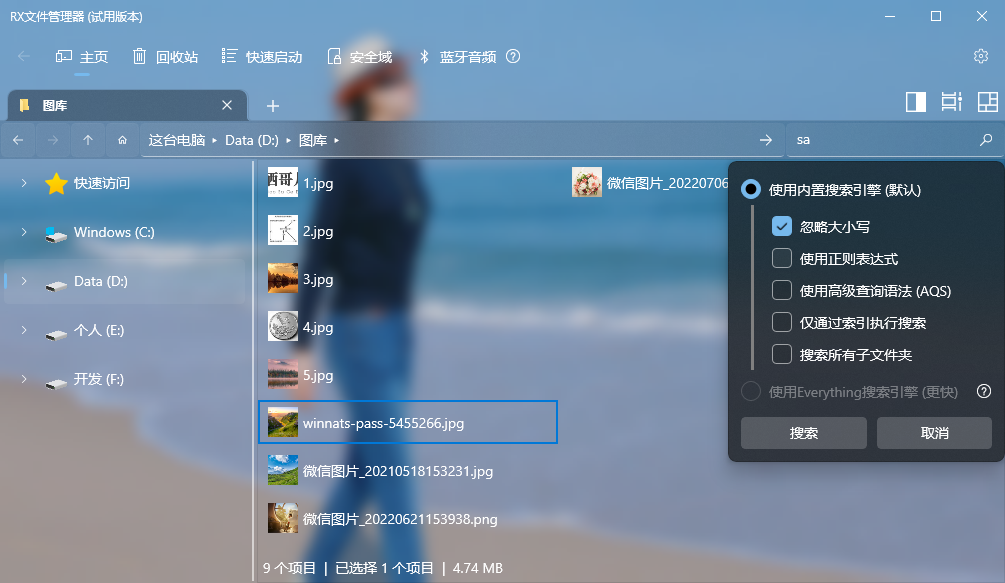This screenshot has width=1005, height=583.
Task: Switch to the grid layout view icon
Action: tap(988, 102)
